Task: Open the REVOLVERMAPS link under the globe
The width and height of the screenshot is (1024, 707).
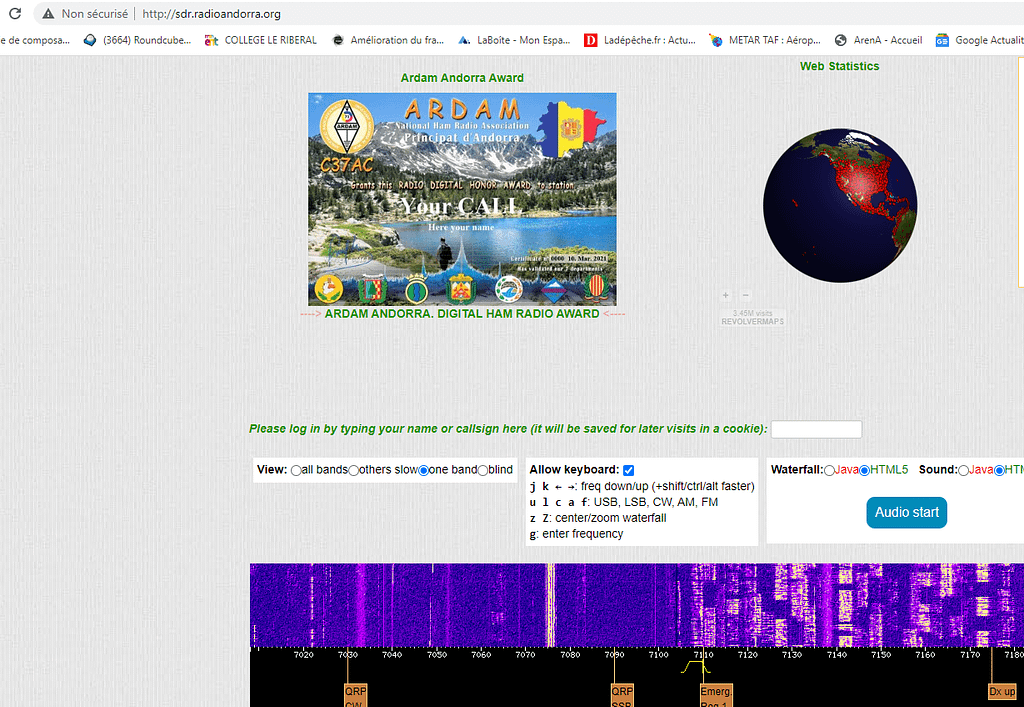Action: 752,322
